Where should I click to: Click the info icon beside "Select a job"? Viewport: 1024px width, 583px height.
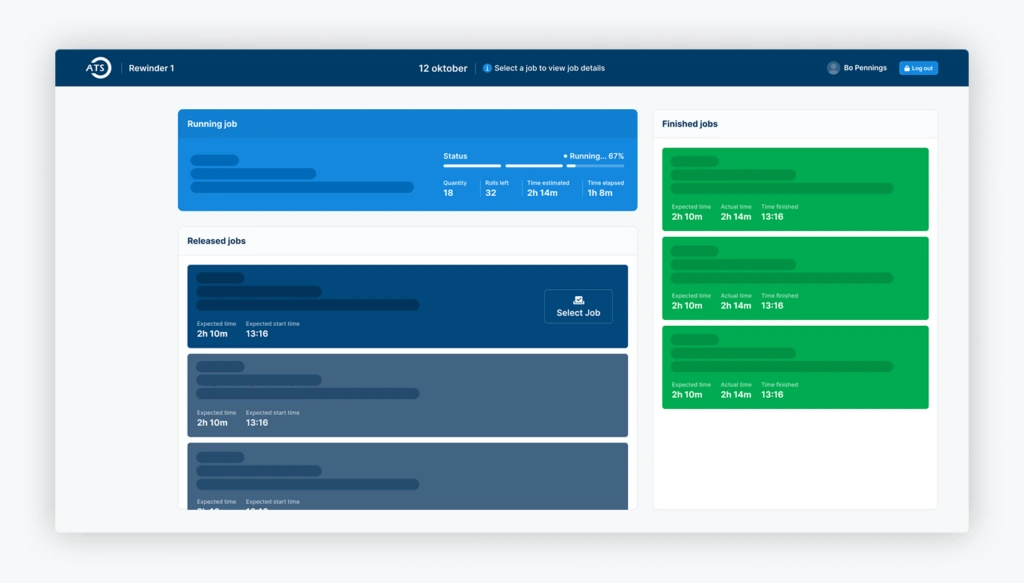(487, 68)
